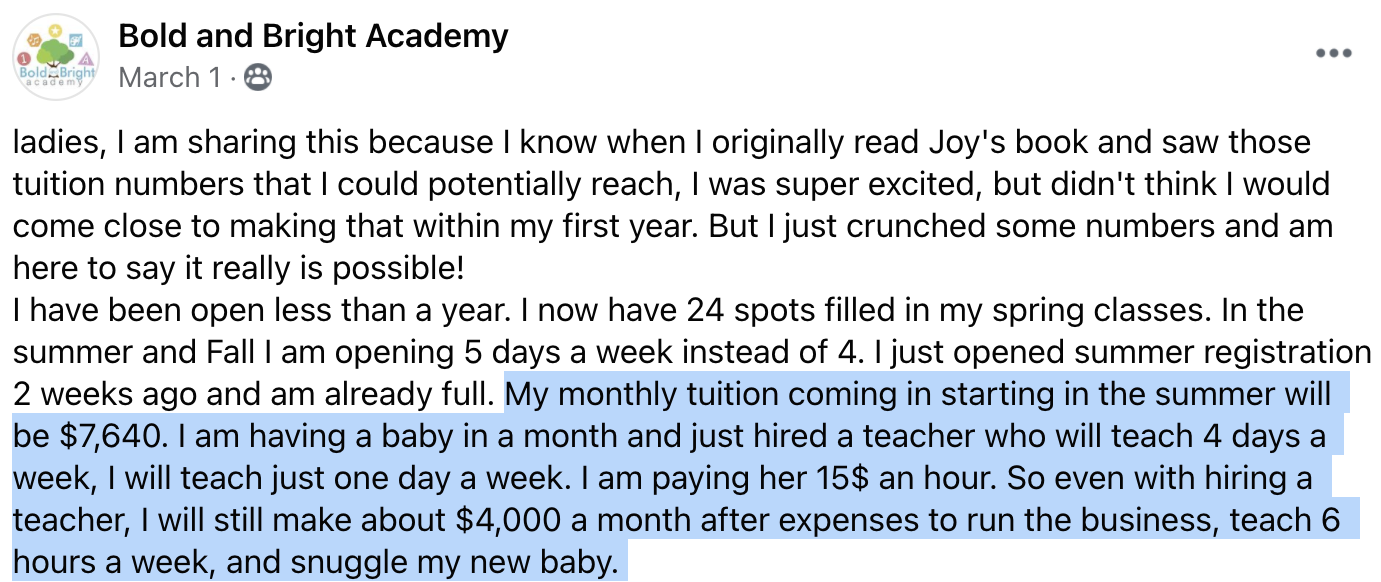Click the highlighted "$7,640" amount
This screenshot has width=1381, height=582.
[109, 437]
